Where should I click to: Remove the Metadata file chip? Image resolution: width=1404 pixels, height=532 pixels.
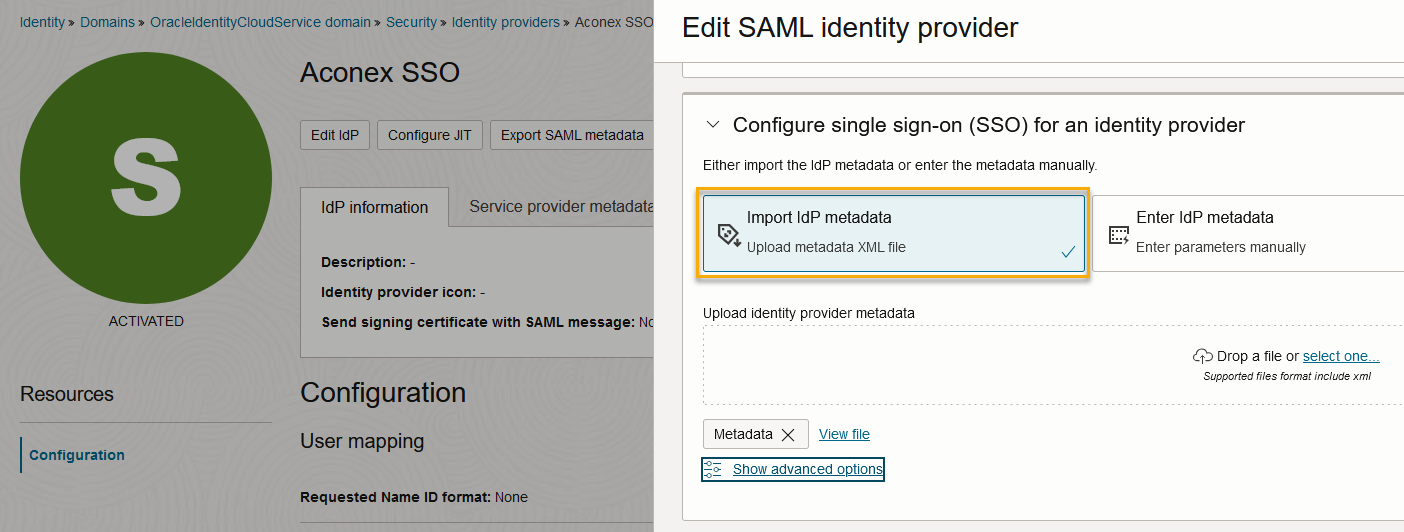coord(788,435)
